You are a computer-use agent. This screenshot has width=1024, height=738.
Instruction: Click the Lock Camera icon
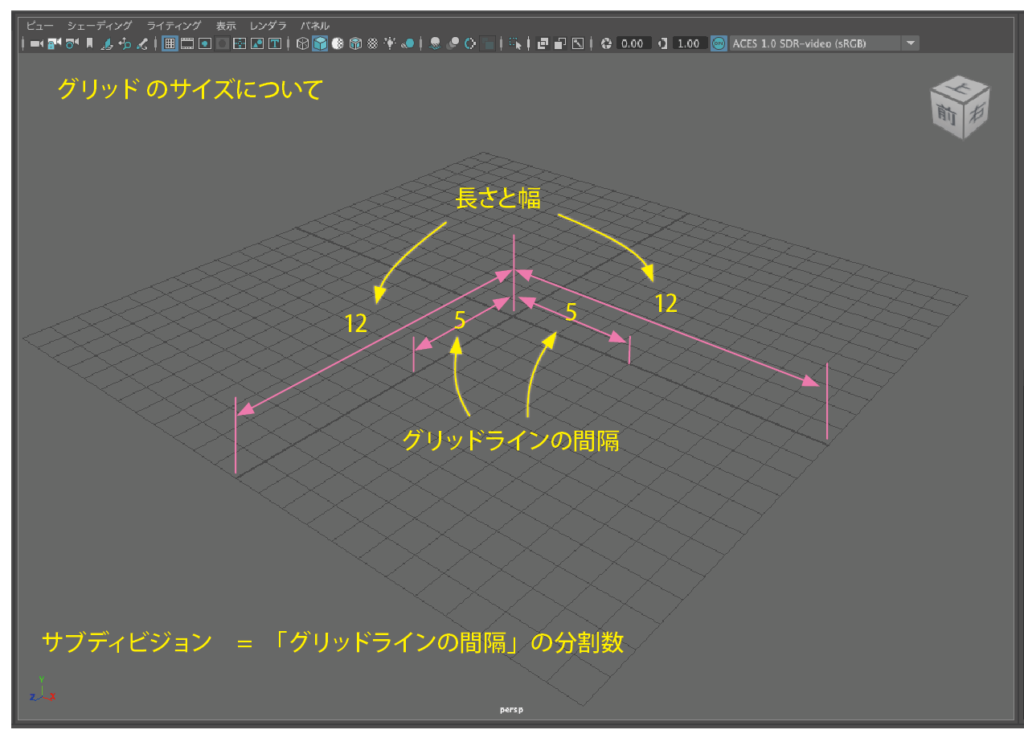pyautogui.click(x=54, y=44)
